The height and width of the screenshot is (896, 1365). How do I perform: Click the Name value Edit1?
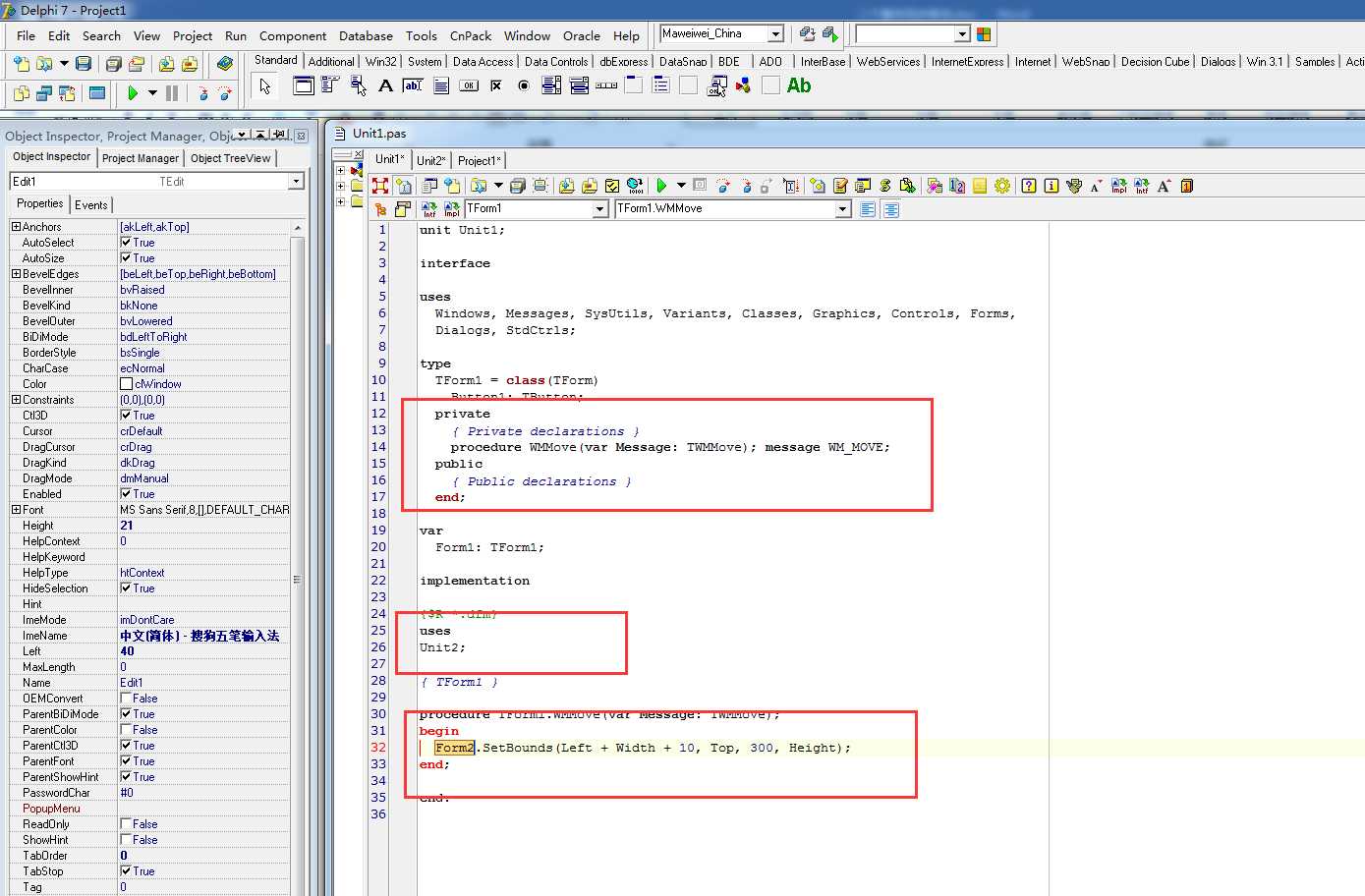click(x=132, y=683)
